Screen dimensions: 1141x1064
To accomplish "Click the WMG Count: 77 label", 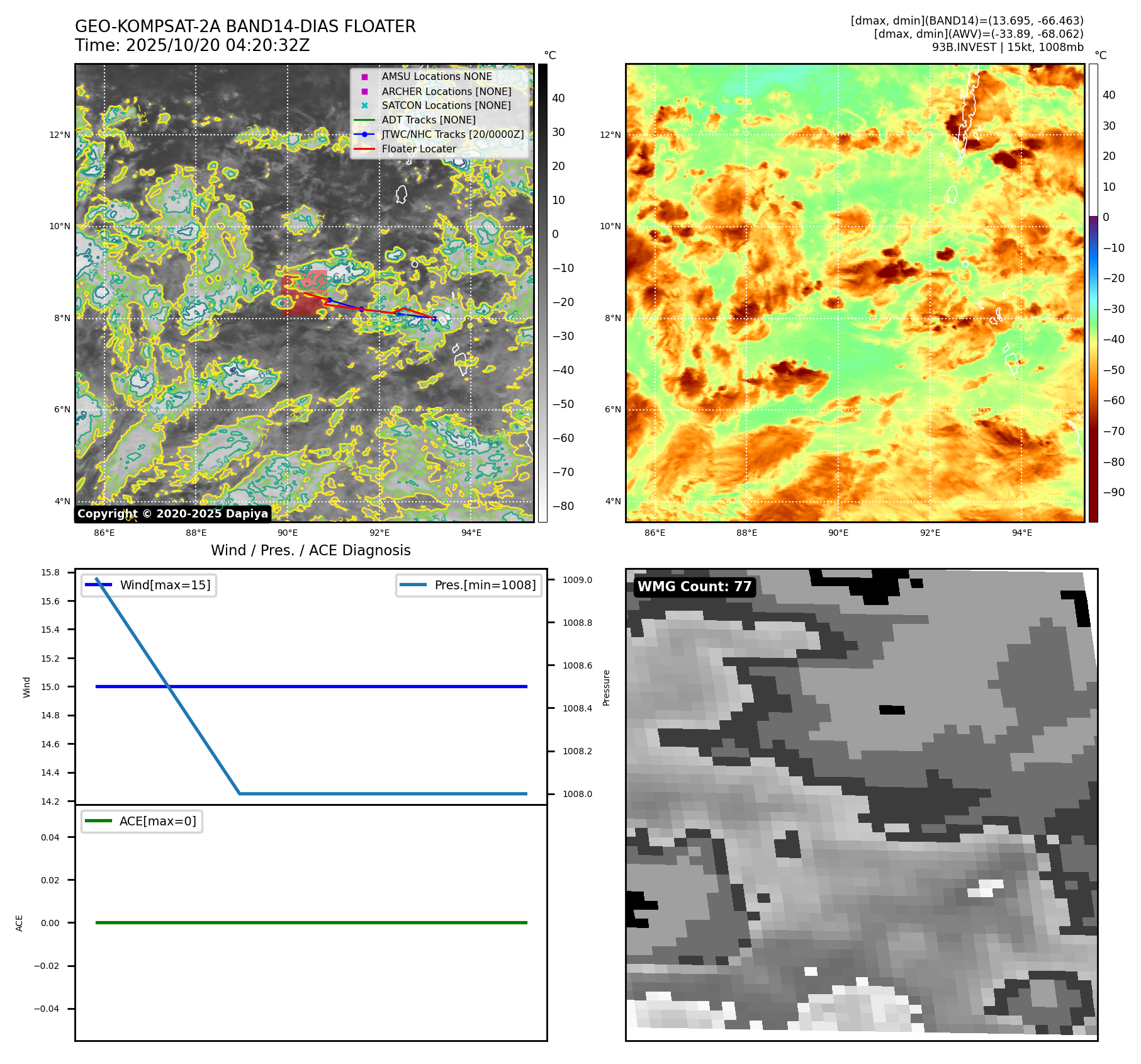I will 694,587.
